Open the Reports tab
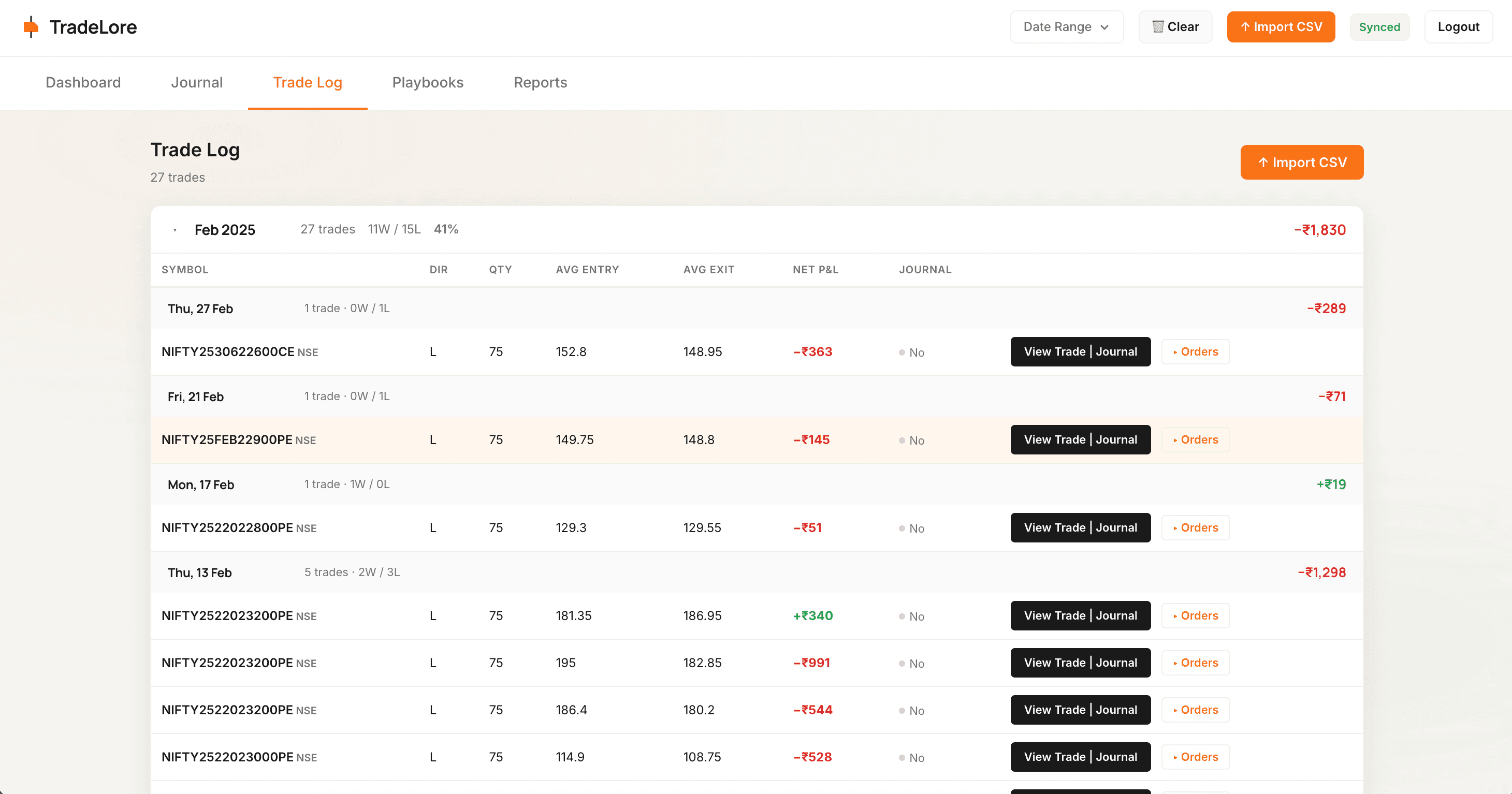This screenshot has height=794, width=1512. 541,83
